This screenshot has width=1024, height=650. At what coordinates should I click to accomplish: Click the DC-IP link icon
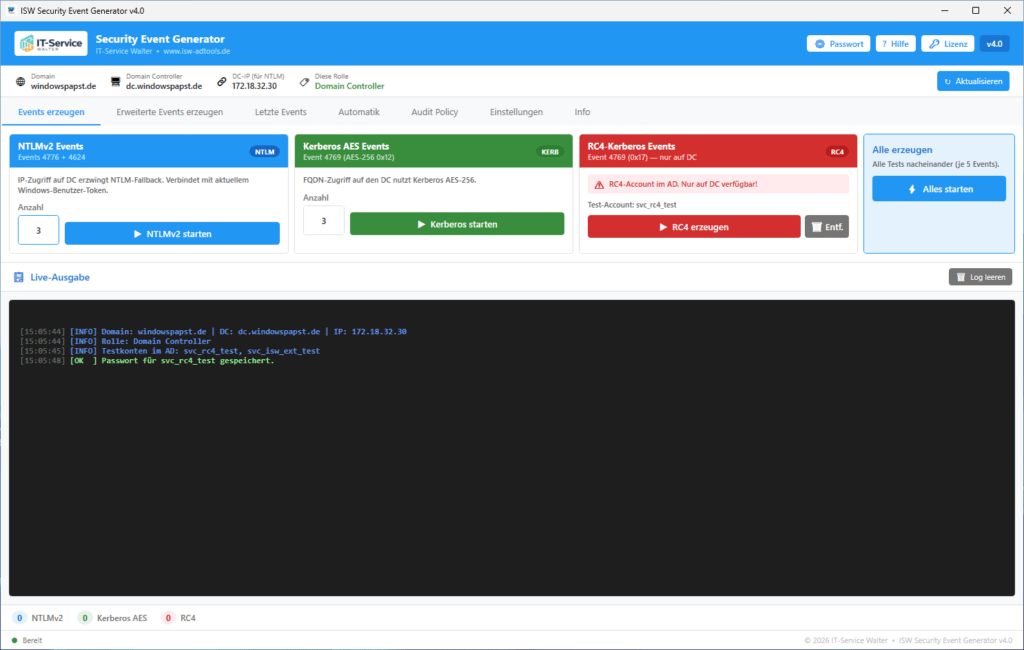pyautogui.click(x=222, y=82)
